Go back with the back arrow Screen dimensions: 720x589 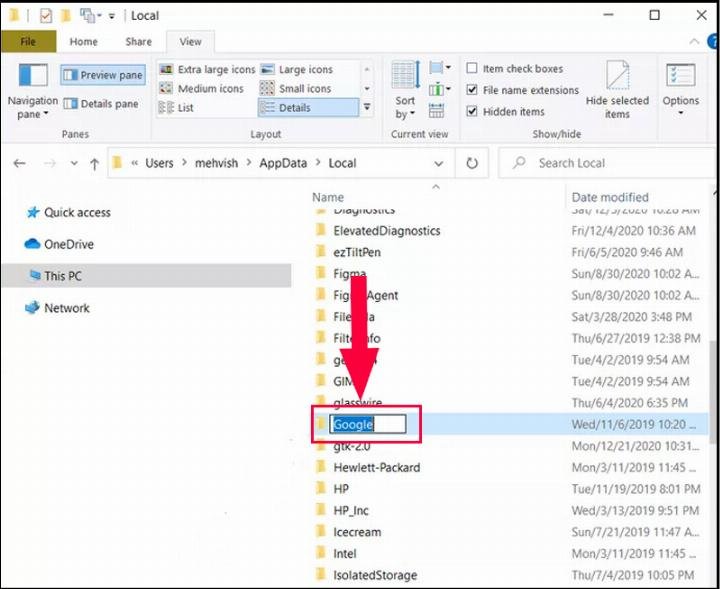tap(19, 163)
